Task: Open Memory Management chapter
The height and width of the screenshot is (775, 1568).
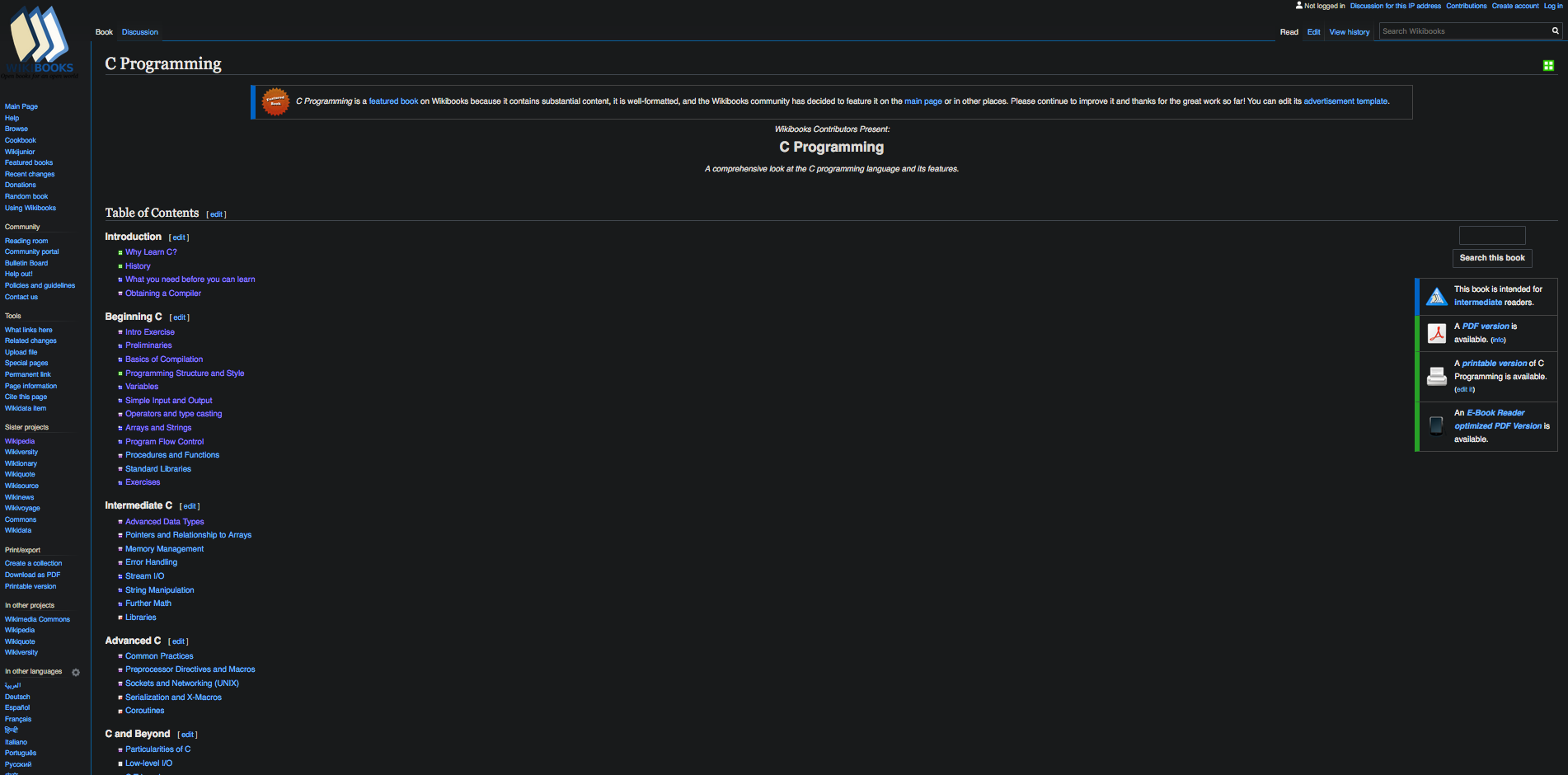Action: click(165, 549)
